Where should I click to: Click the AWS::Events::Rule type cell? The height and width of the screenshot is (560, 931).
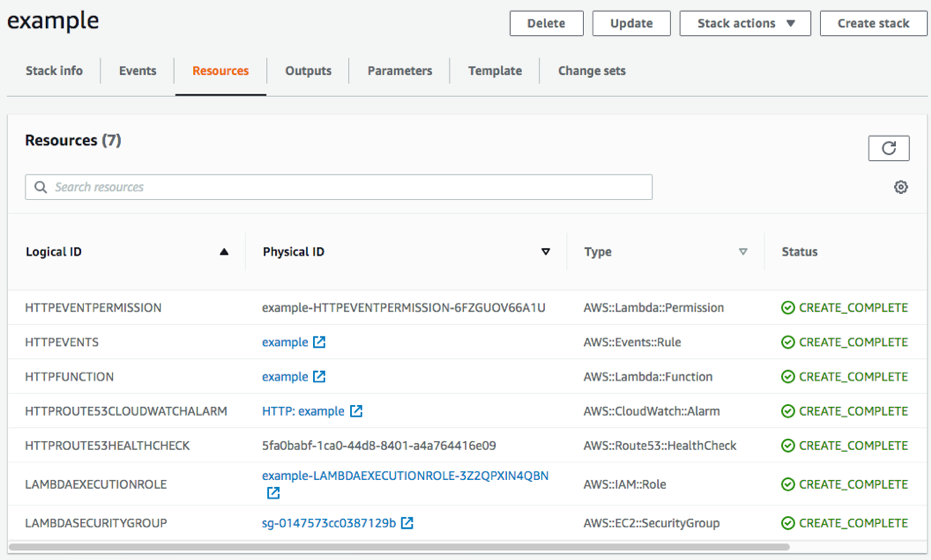click(x=632, y=342)
